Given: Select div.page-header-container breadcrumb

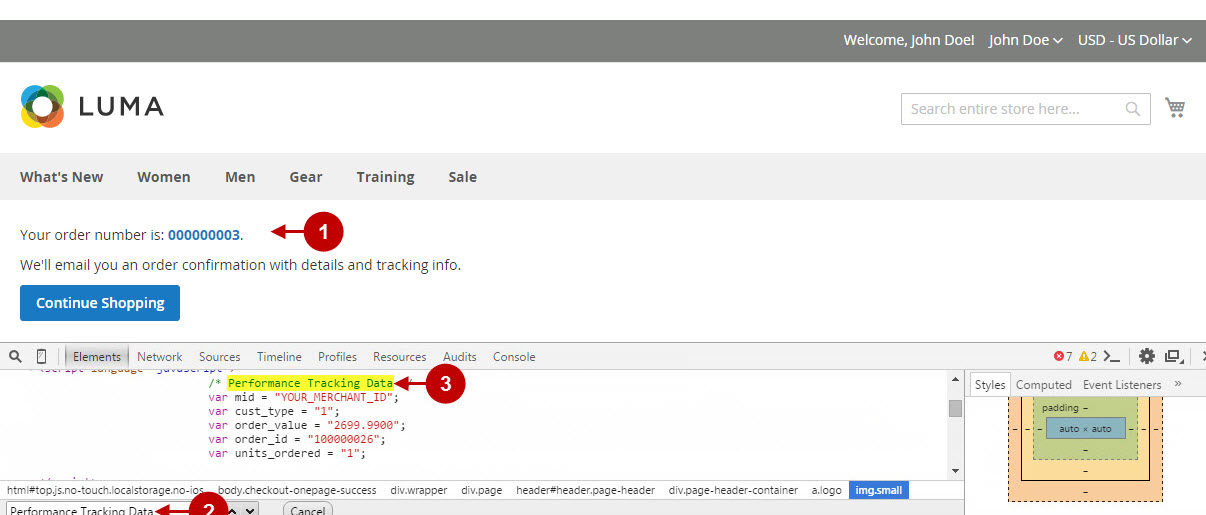Looking at the screenshot, I should (x=733, y=490).
